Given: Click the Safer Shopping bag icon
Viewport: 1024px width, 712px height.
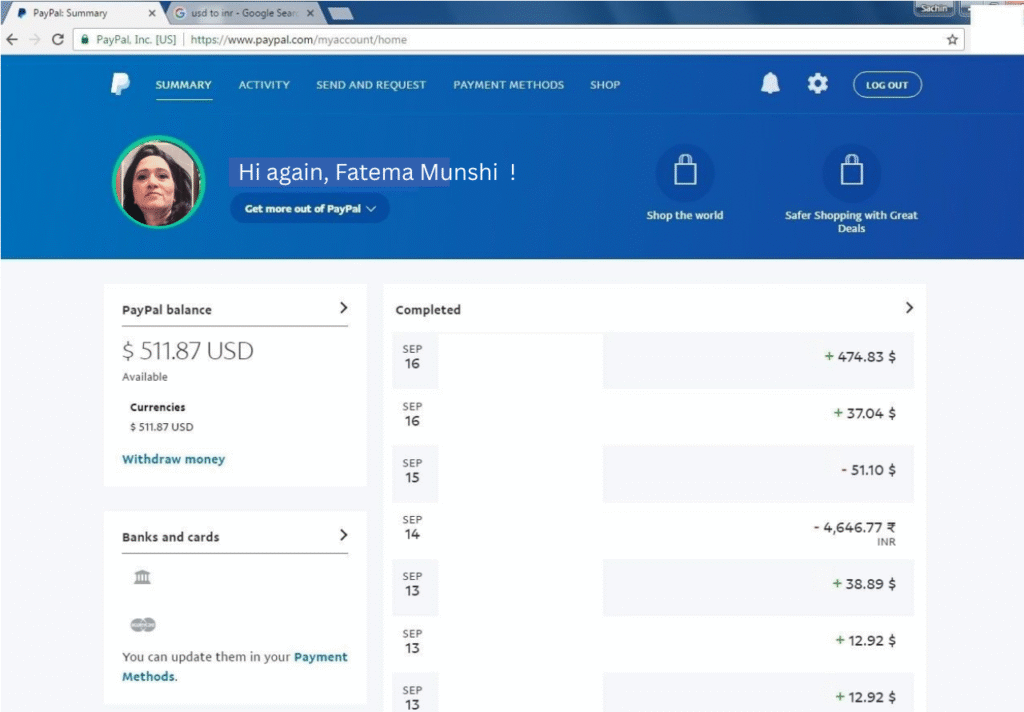Looking at the screenshot, I should pos(852,172).
